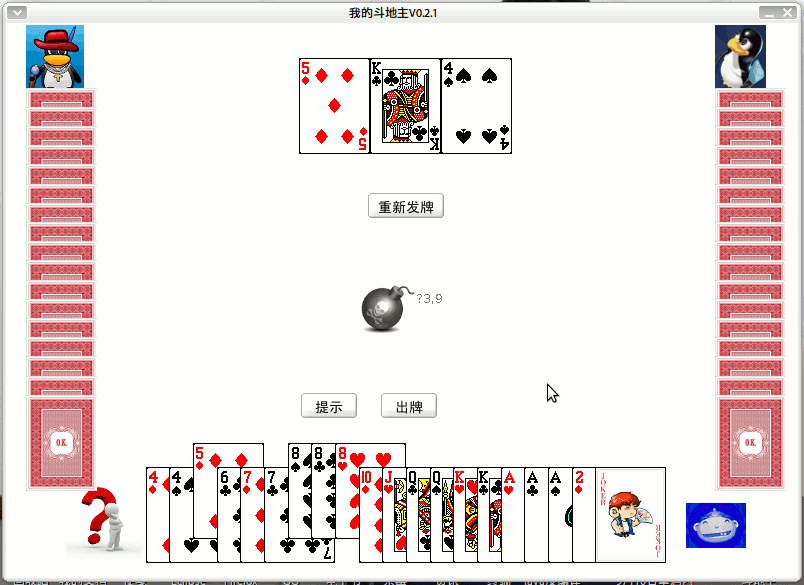
Task: Click the blue monkey face avatar
Action: pos(716,526)
